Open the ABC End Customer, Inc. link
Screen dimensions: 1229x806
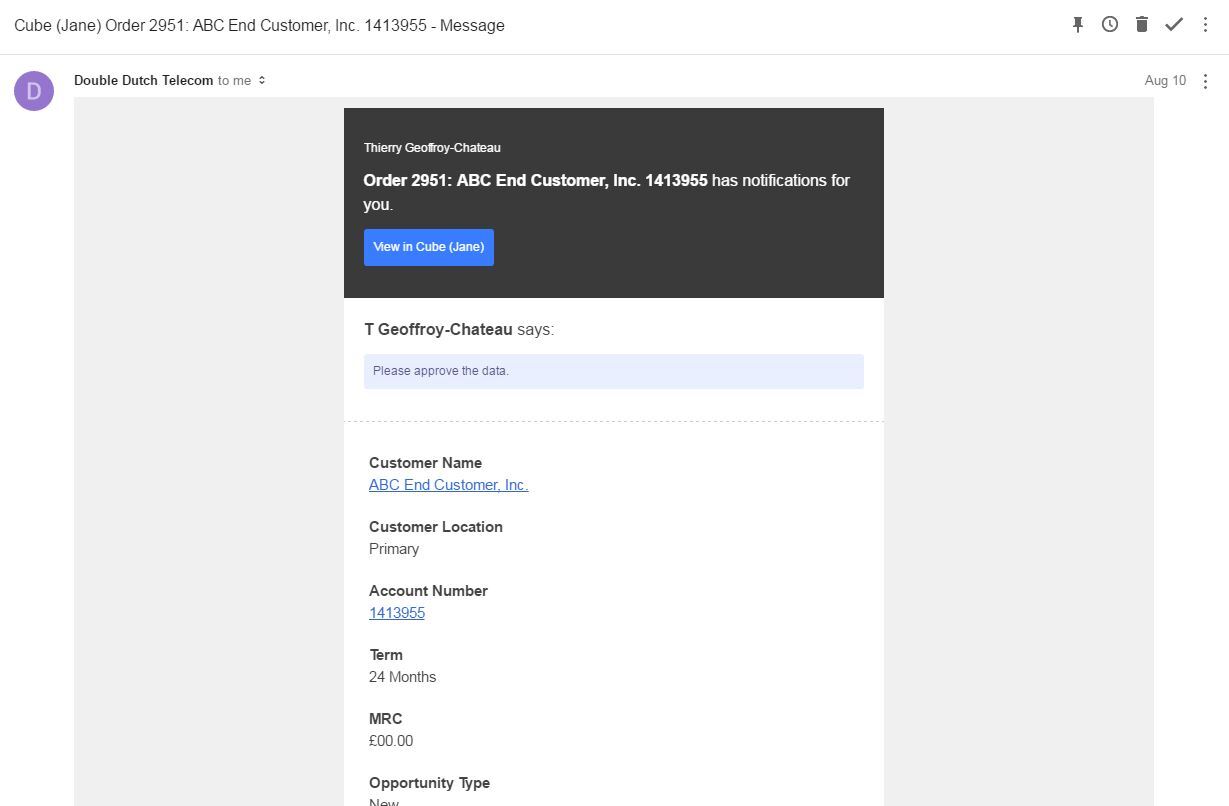pos(449,485)
